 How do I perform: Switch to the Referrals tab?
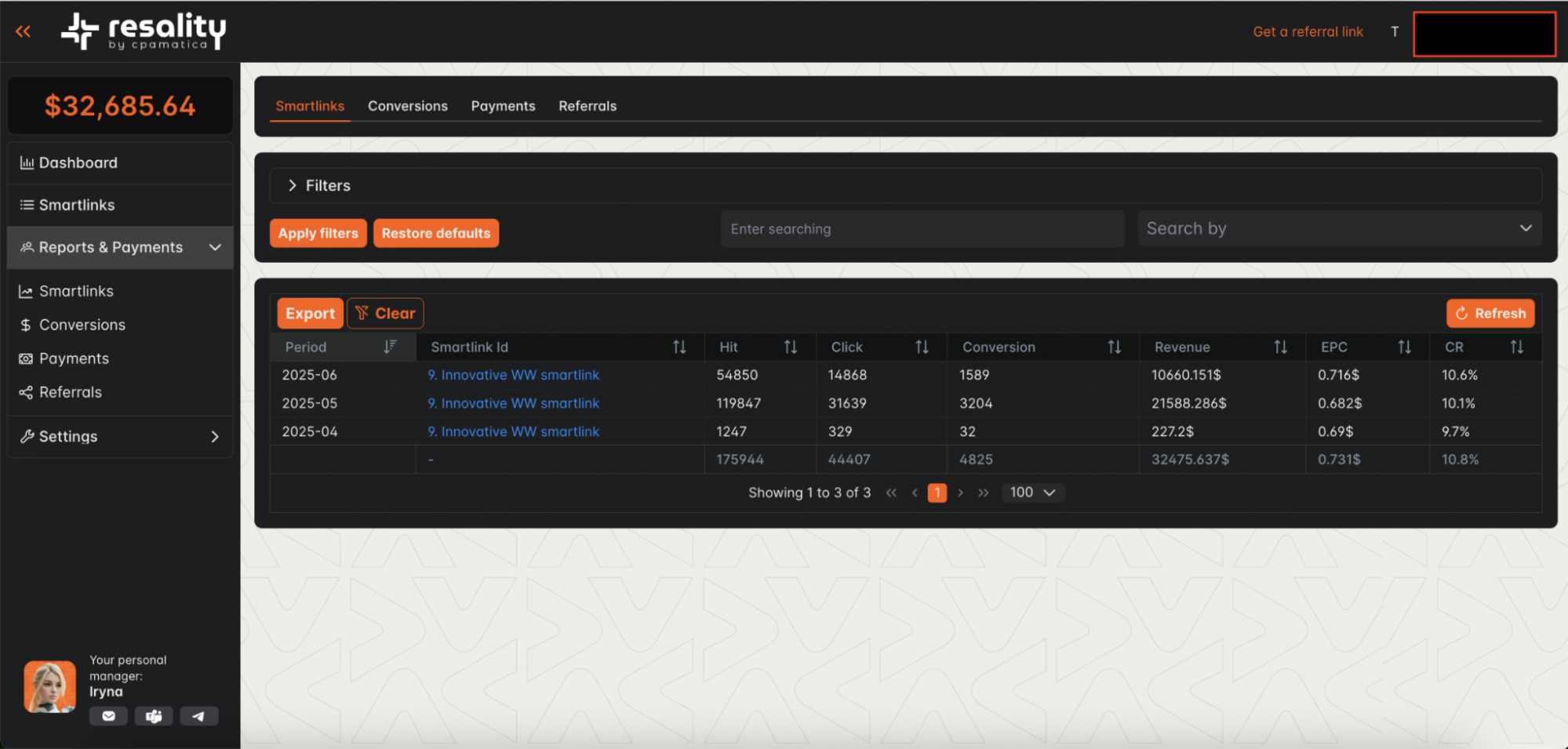click(x=587, y=106)
